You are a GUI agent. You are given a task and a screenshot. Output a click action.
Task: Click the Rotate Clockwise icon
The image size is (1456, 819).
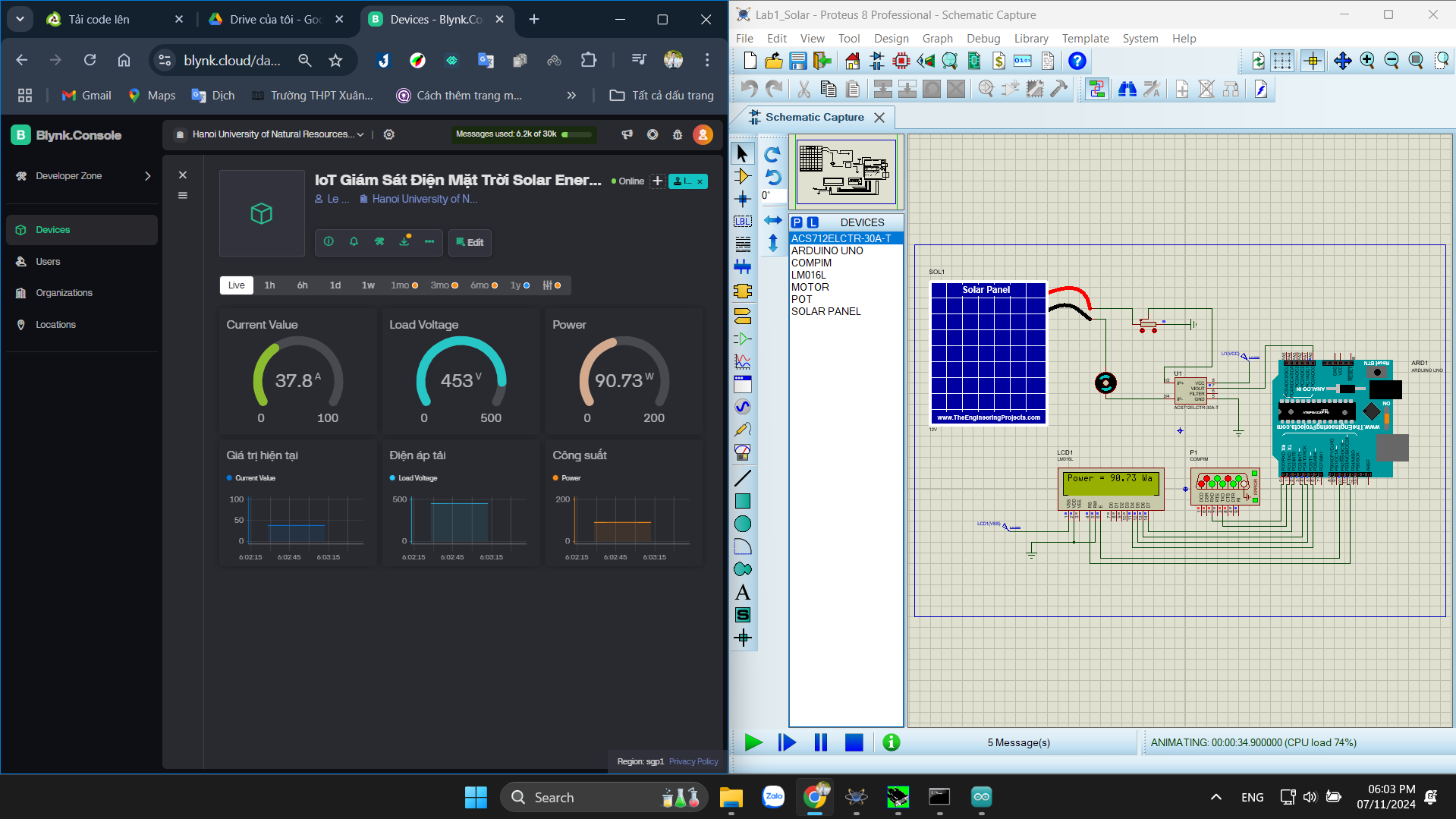(x=772, y=155)
